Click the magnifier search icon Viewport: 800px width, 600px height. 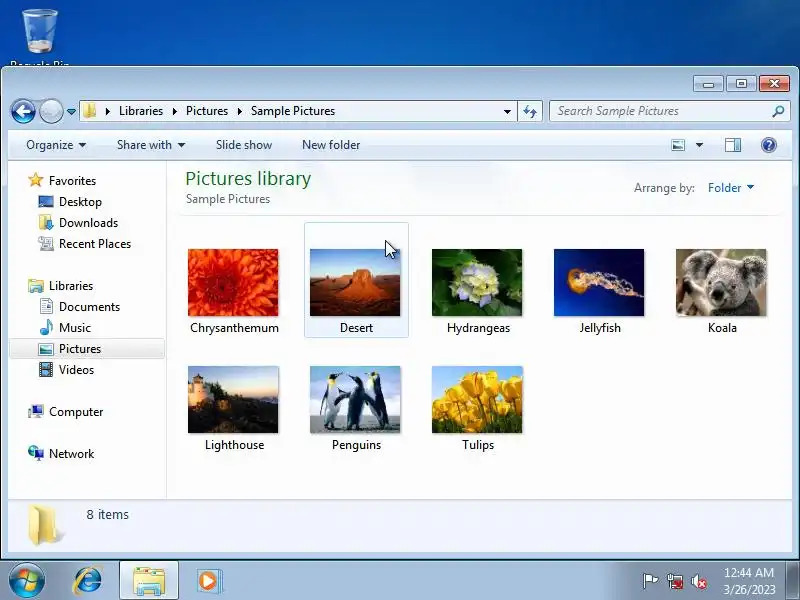779,111
